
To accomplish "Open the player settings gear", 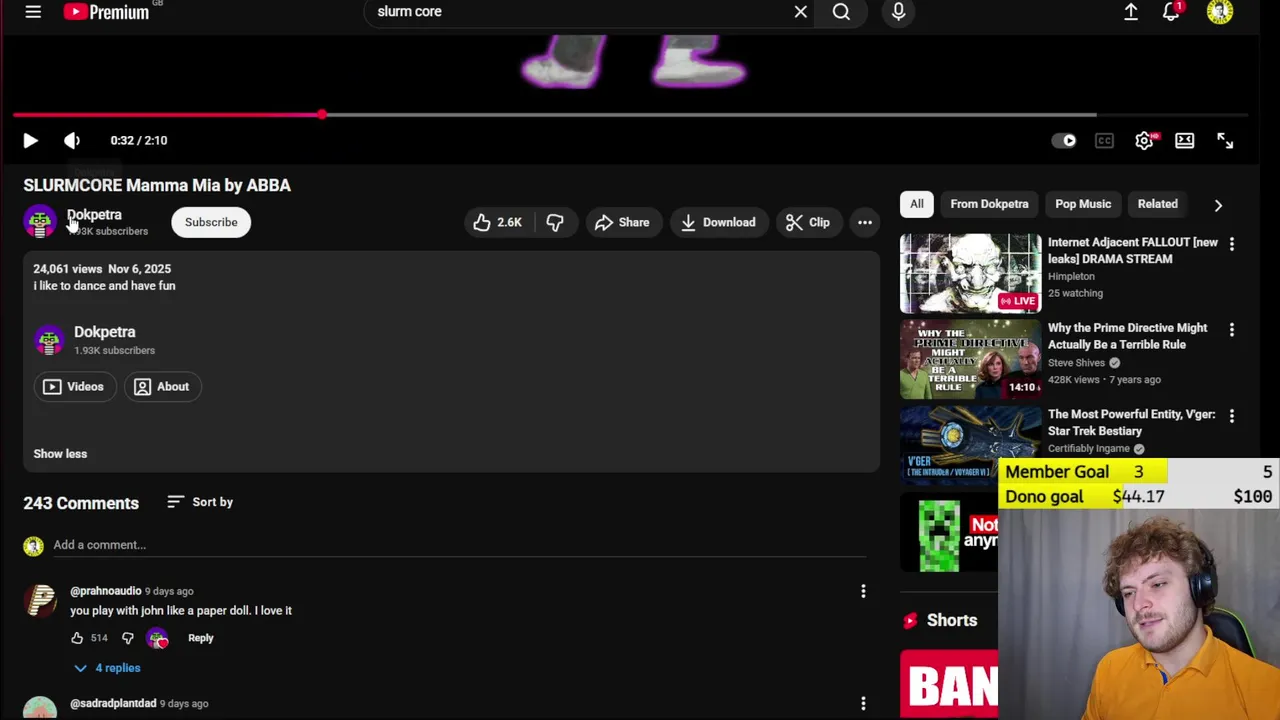I will [1145, 141].
